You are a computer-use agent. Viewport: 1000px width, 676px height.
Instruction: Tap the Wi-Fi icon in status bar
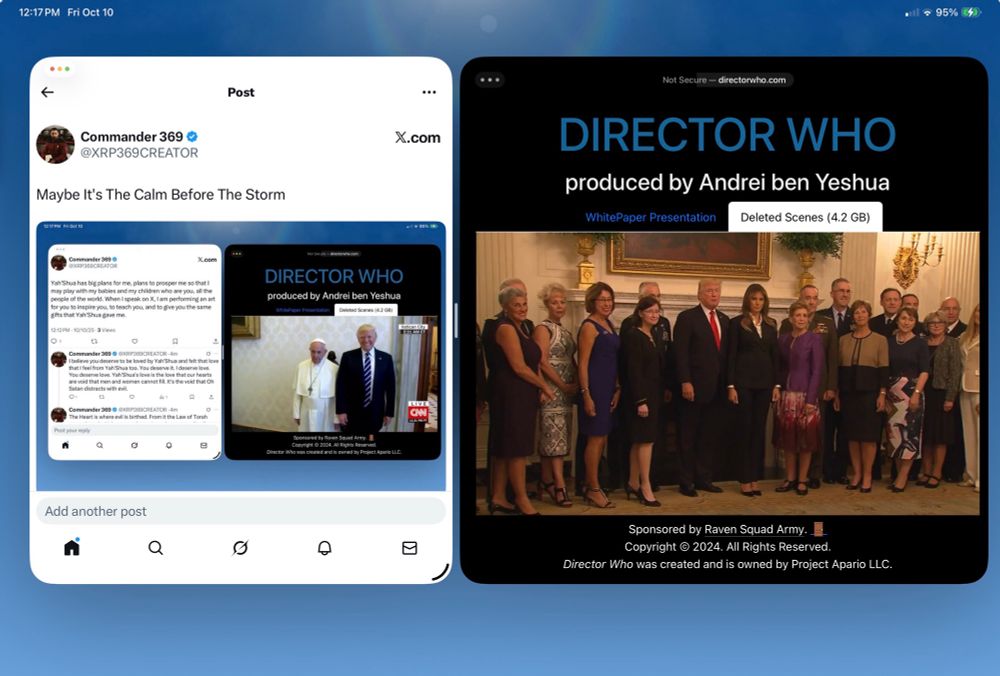coord(927,13)
